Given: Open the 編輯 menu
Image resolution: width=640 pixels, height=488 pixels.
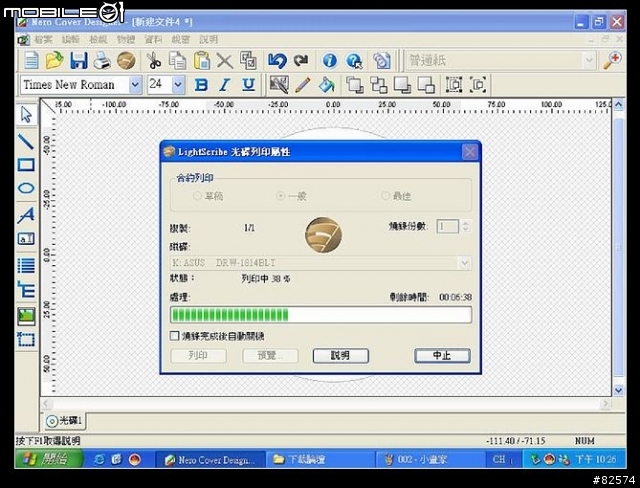Looking at the screenshot, I should tap(70, 40).
